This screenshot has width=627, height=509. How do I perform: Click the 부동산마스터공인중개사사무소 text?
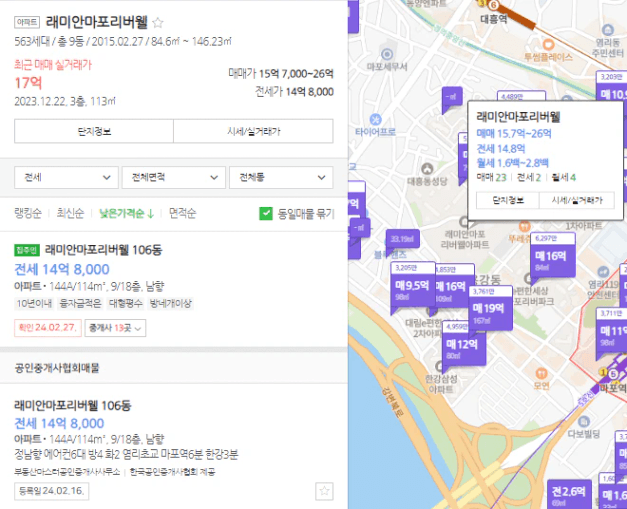click(x=67, y=472)
